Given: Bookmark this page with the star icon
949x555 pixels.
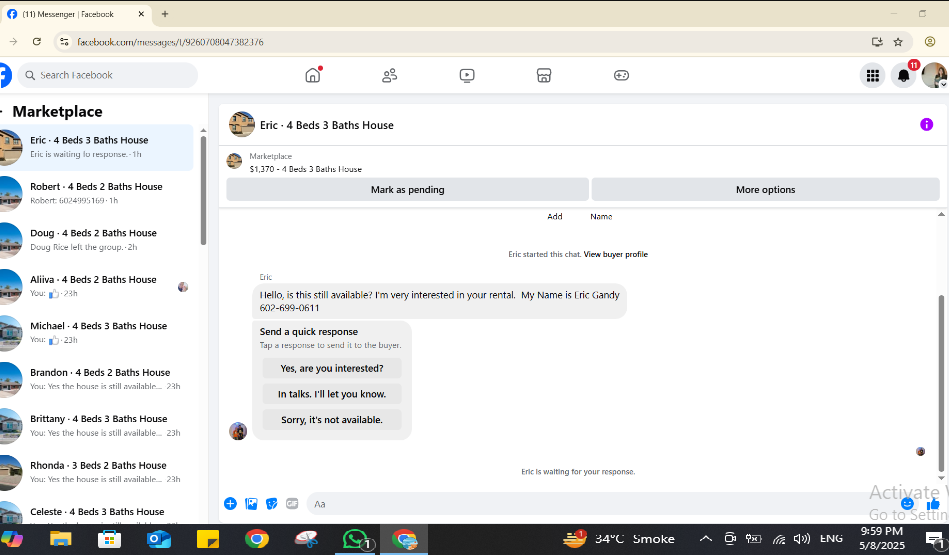Looking at the screenshot, I should [x=898, y=42].
